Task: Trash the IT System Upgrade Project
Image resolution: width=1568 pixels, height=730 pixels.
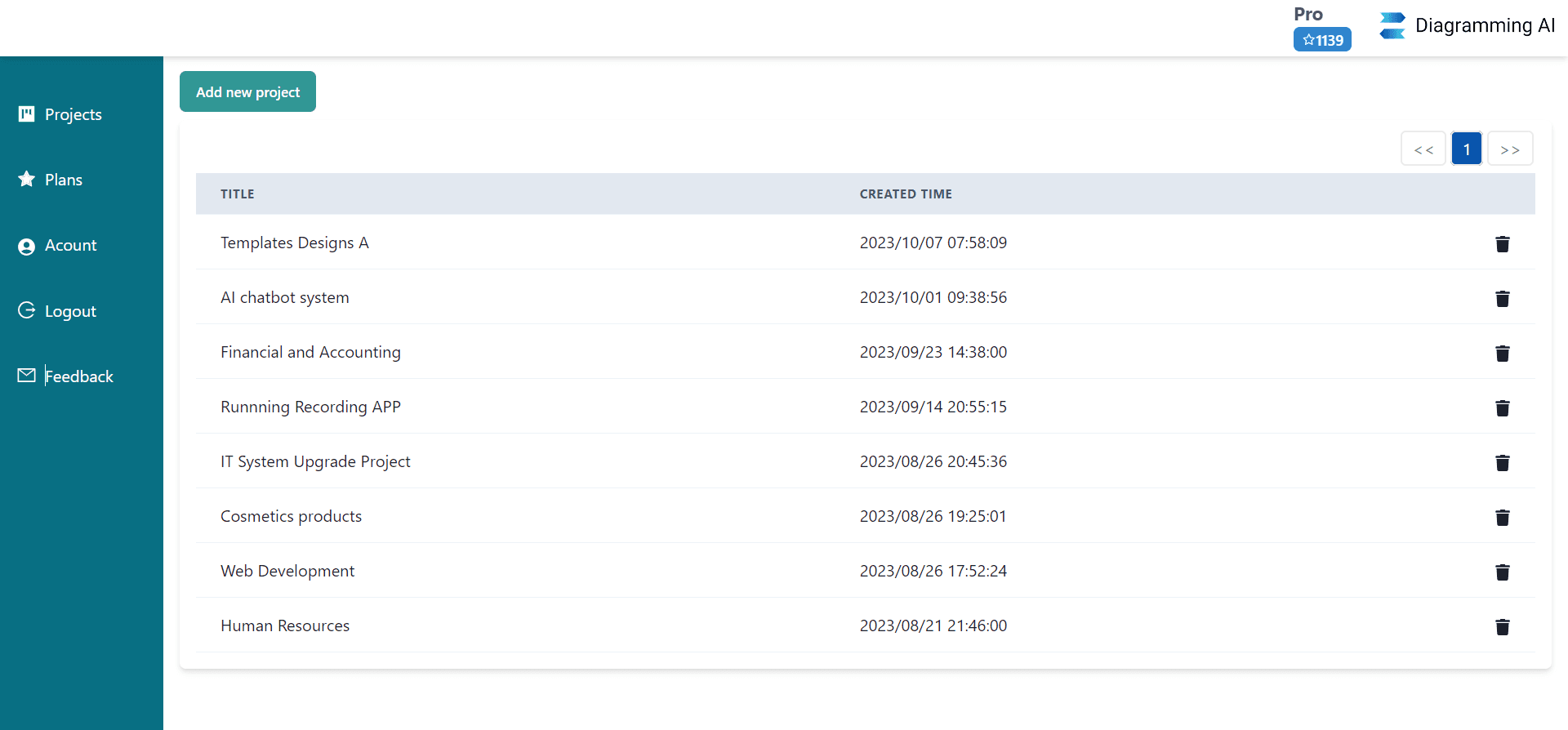Action: [1502, 463]
